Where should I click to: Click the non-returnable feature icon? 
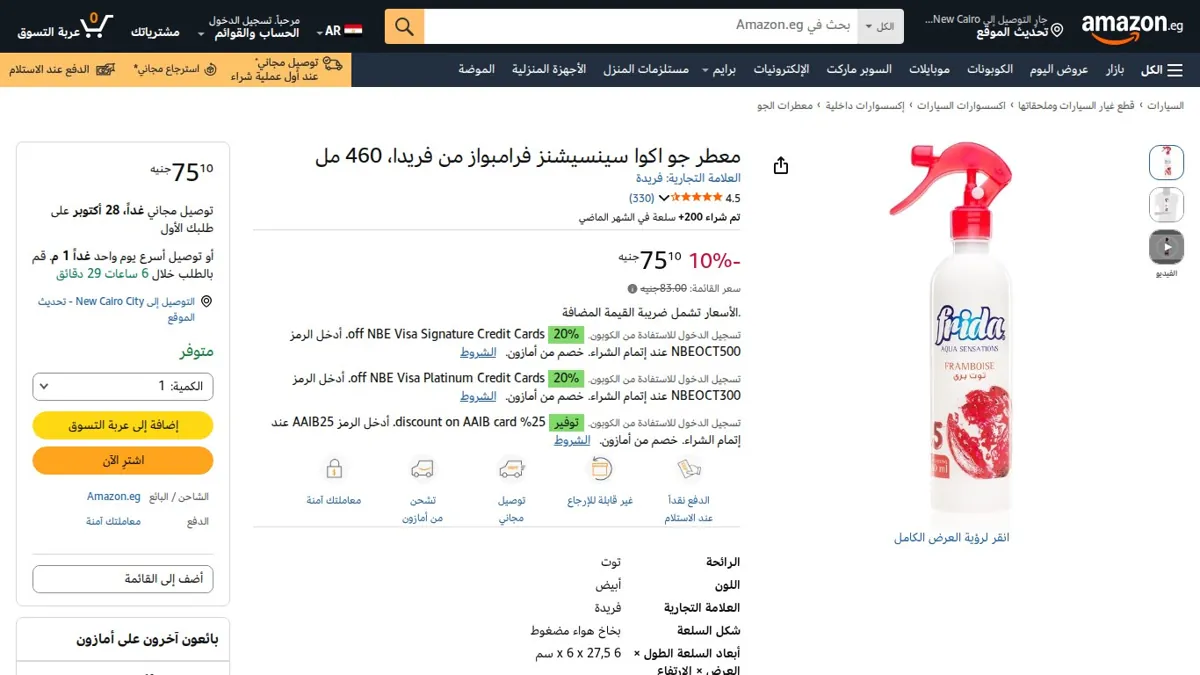coord(600,469)
